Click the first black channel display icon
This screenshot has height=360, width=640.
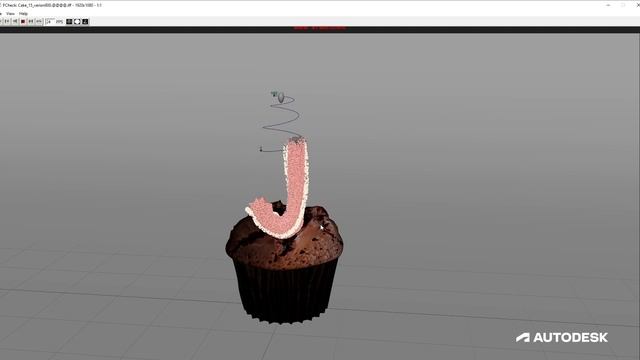coord(69,21)
